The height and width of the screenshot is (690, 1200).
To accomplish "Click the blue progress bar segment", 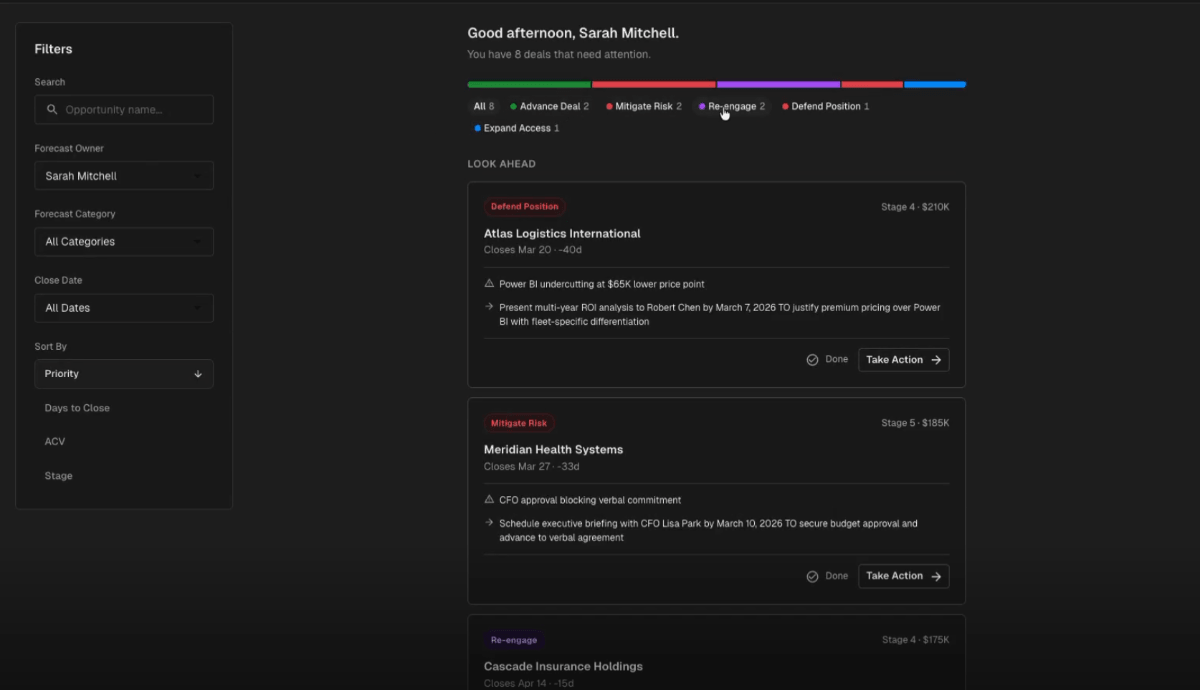I will click(935, 85).
